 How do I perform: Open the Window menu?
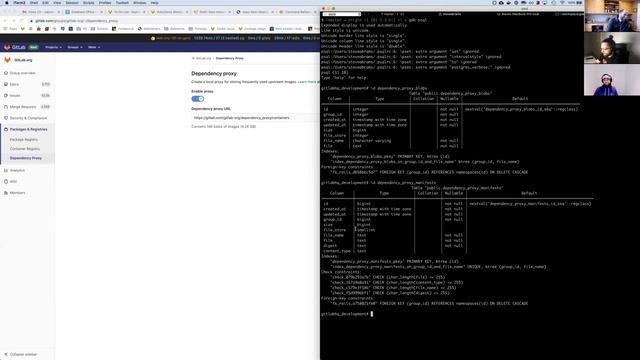coord(140,3)
